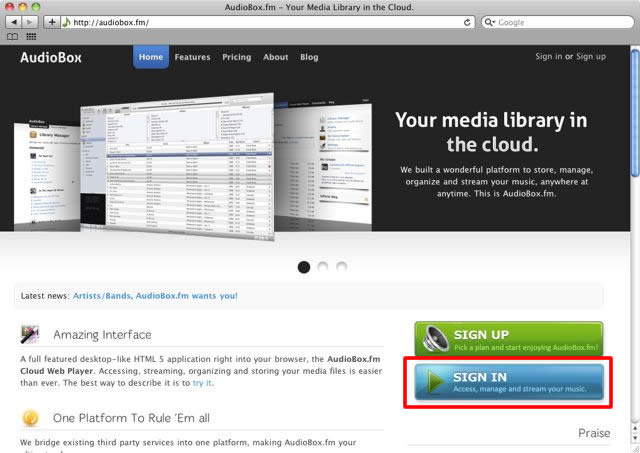The image size is (640, 453).
Task: Click the yellow One Platform icon
Action: point(31,418)
